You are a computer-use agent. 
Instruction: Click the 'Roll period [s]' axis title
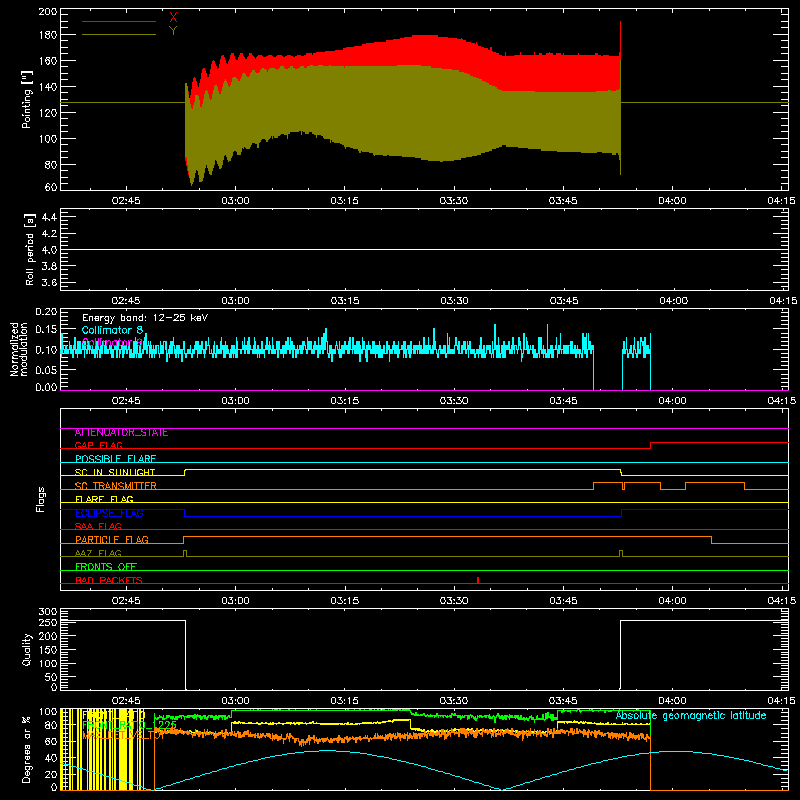coord(30,249)
